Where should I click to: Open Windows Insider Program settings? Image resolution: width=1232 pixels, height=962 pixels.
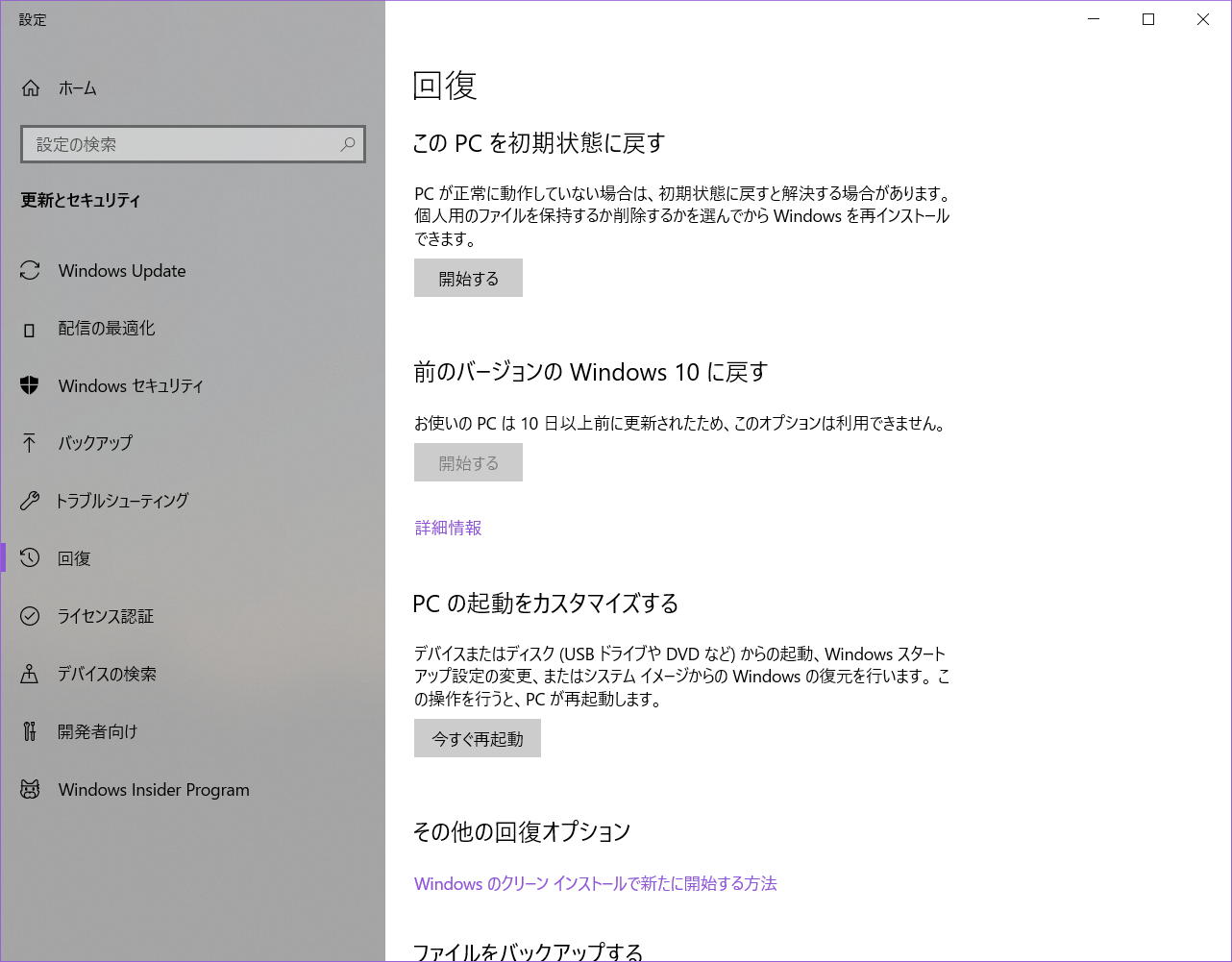click(192, 790)
